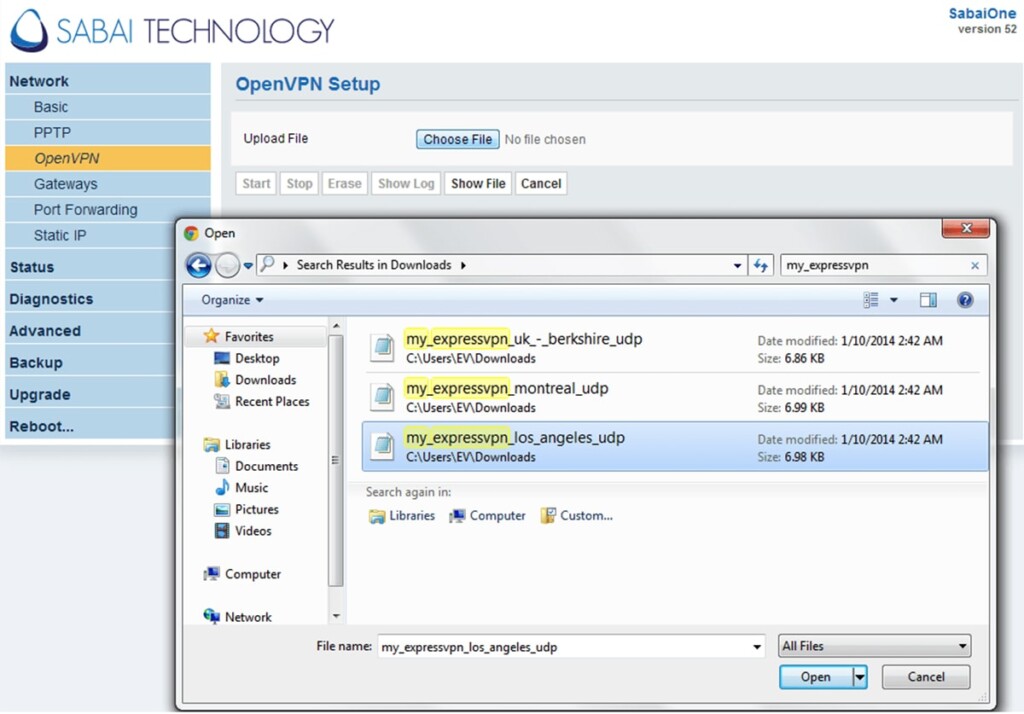Close the Open dialog with X
The image size is (1024, 714).
tap(967, 228)
